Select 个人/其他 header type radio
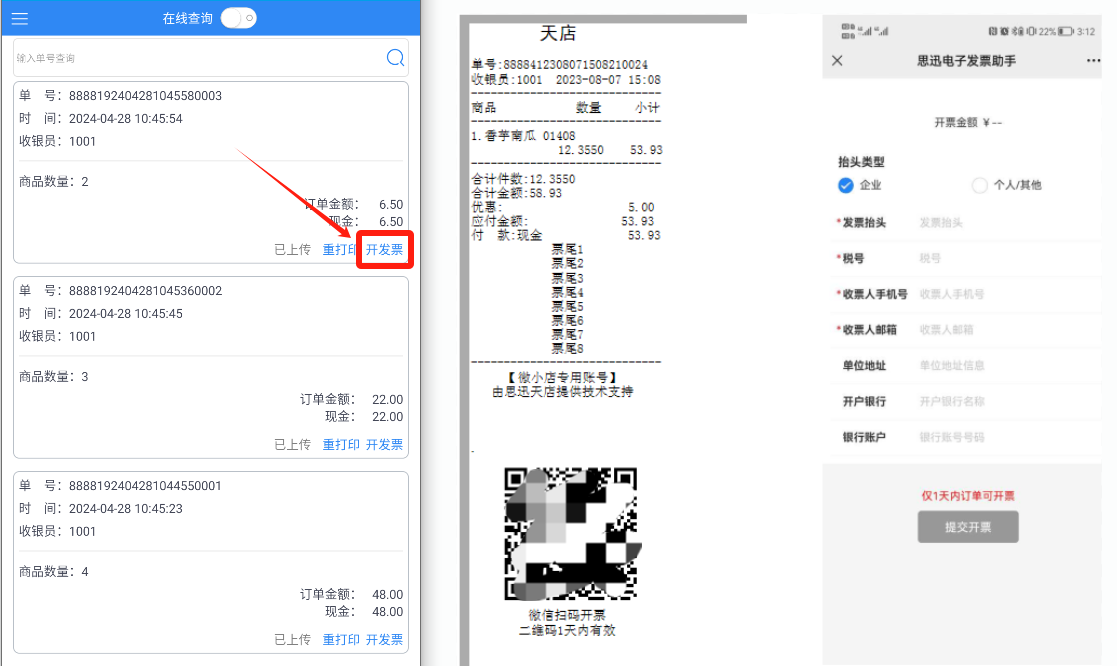 [980, 185]
